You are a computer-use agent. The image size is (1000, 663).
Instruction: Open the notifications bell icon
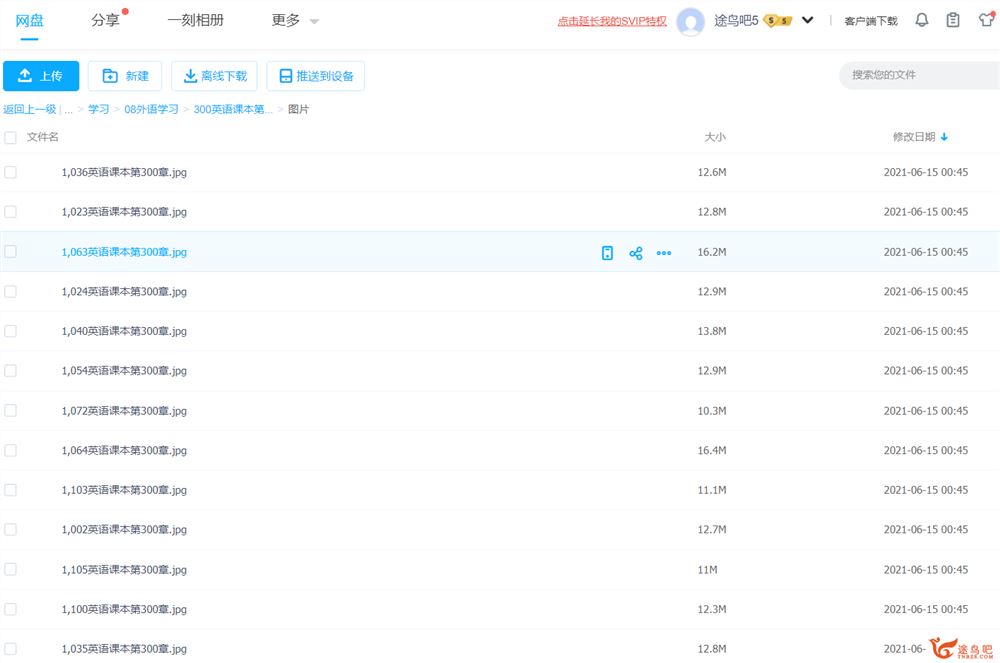(x=921, y=20)
